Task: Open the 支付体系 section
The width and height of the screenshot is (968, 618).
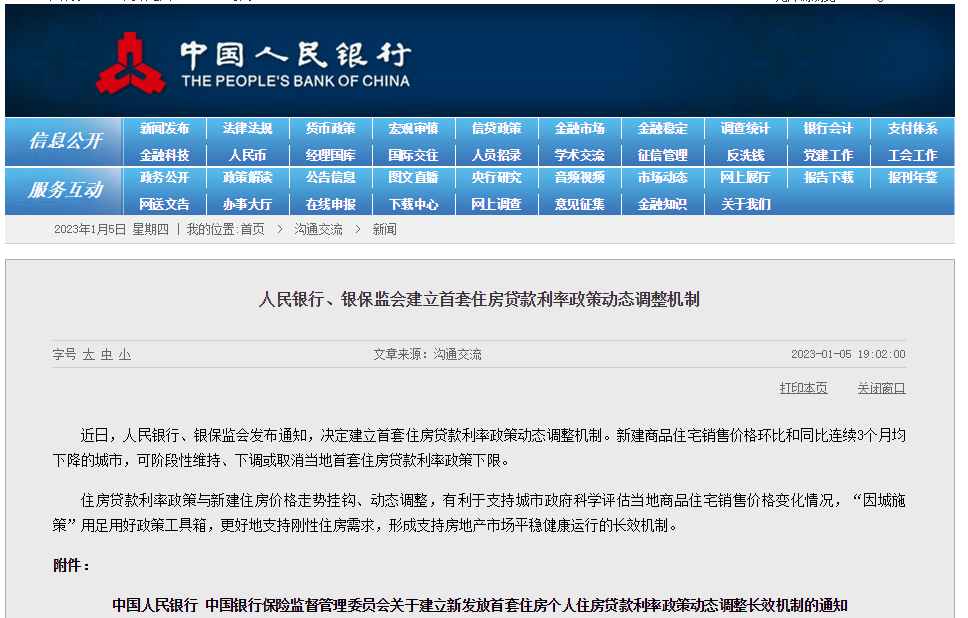Action: point(912,128)
